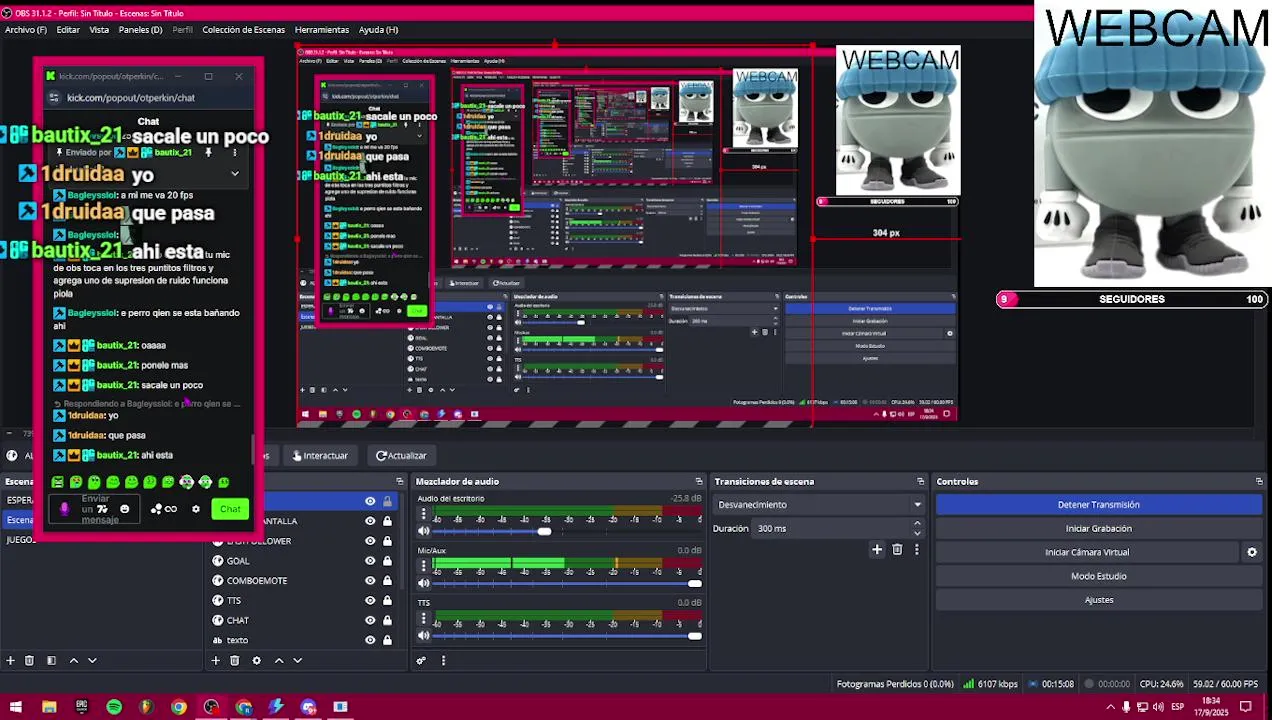Add a new source with plus icon

coord(215,660)
